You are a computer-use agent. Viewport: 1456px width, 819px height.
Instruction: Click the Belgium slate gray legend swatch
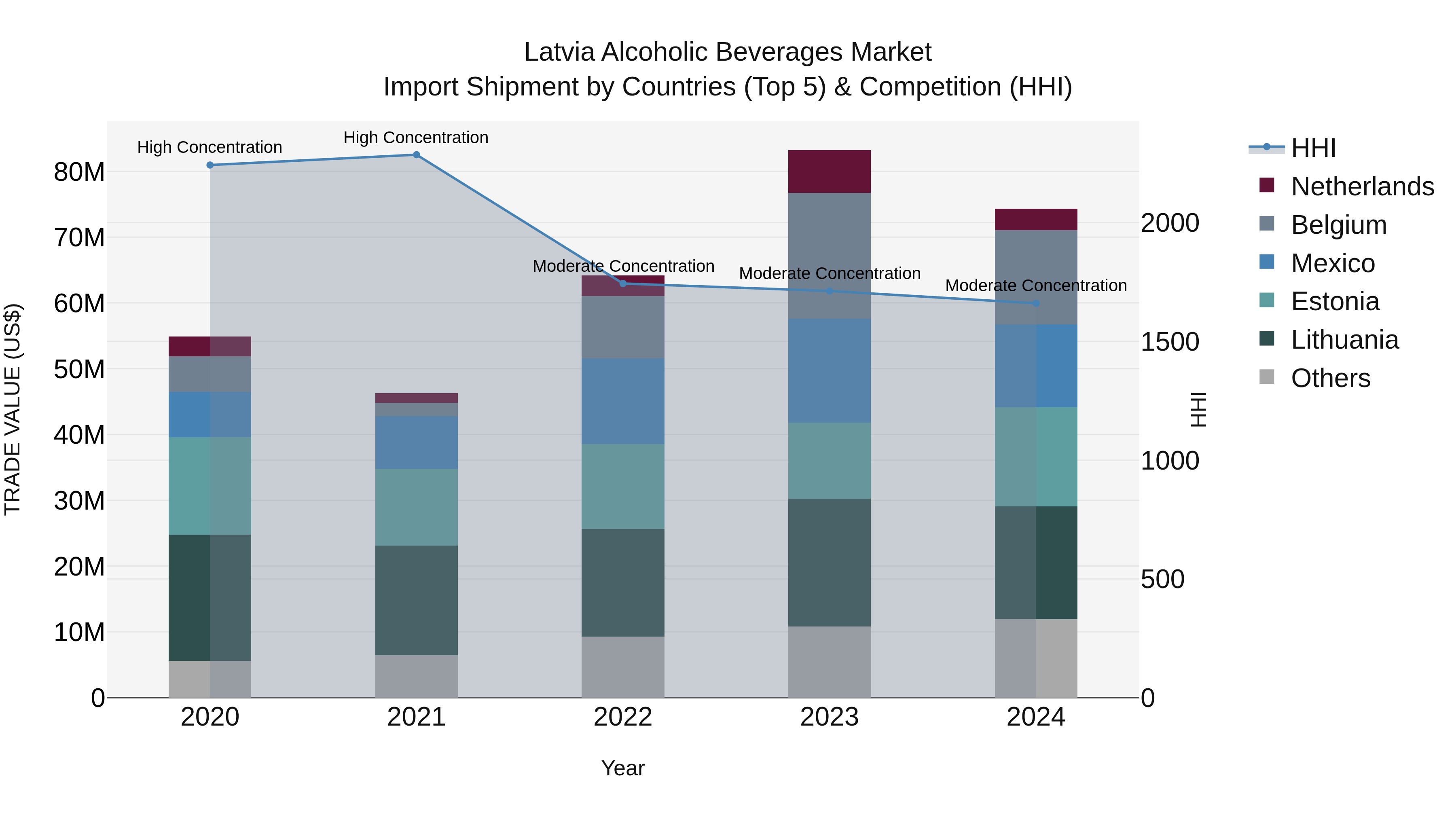pos(1267,224)
